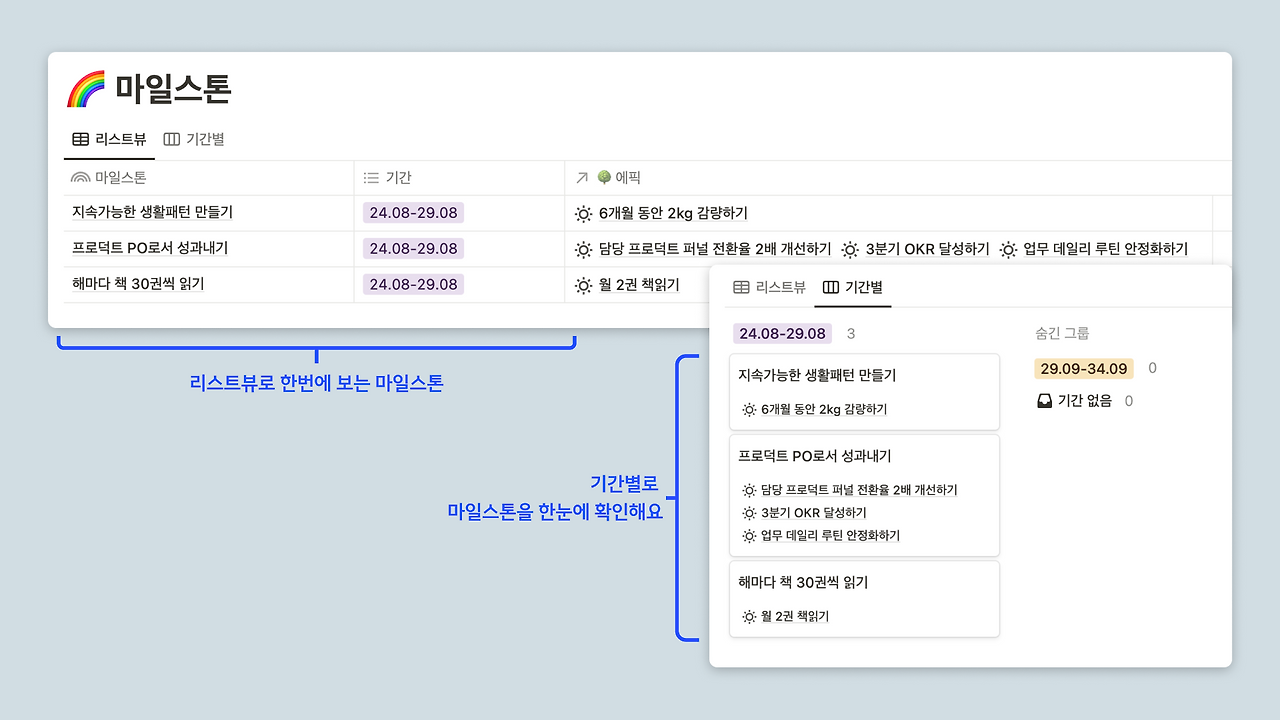Click the arrow icon in 에픽 column header
The width and height of the screenshot is (1280, 720).
pos(581,177)
